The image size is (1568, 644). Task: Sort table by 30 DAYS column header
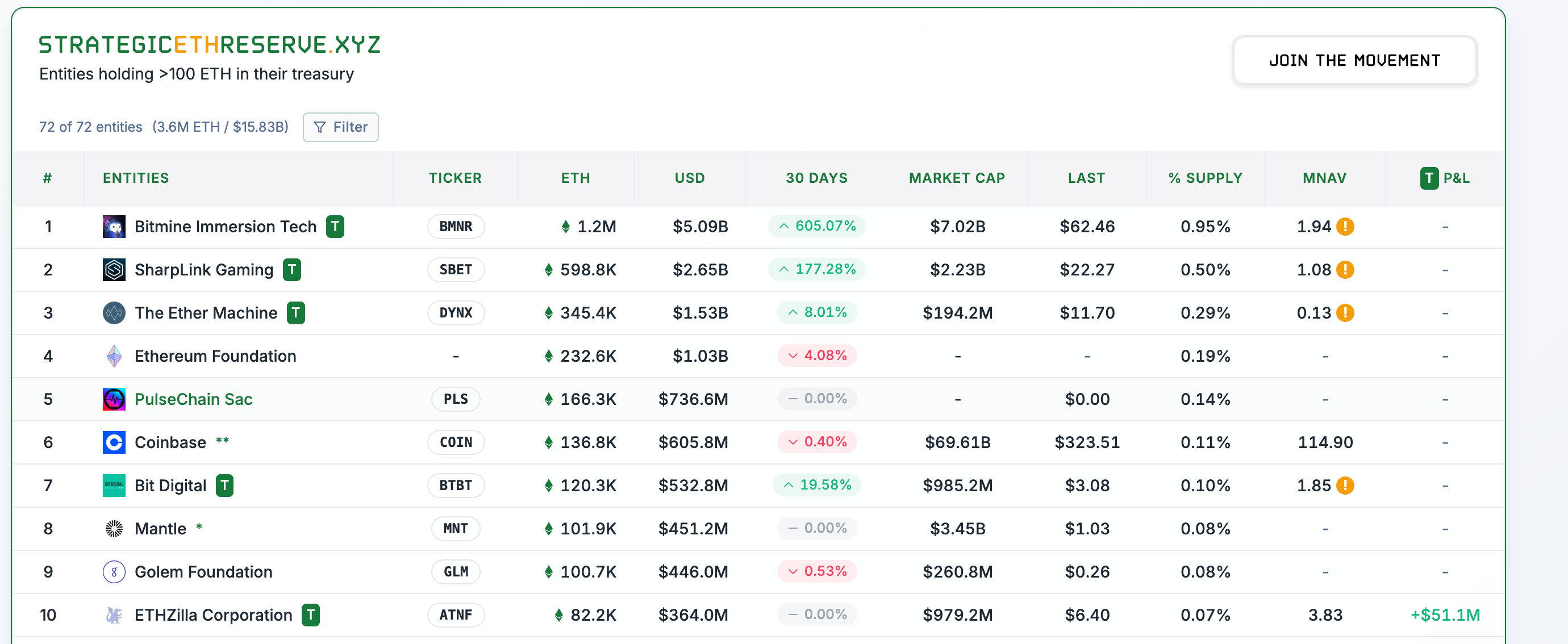point(816,178)
